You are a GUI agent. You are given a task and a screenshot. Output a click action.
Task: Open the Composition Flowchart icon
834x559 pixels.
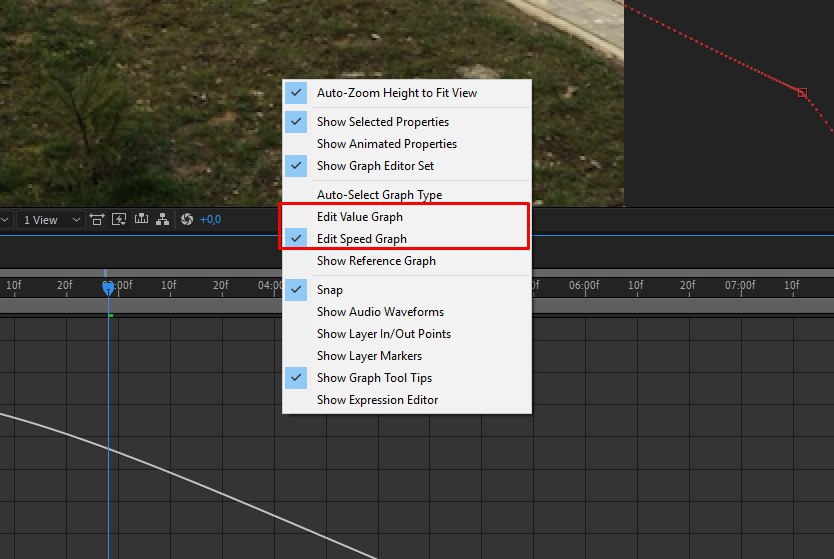point(163,219)
